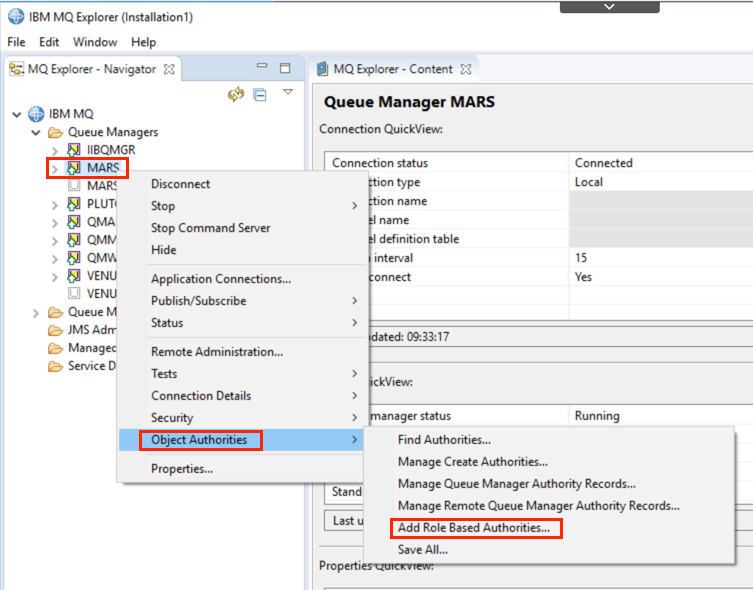This screenshot has width=753, height=590.
Task: Click the PLUTO queue manager icon
Action: click(x=73, y=204)
